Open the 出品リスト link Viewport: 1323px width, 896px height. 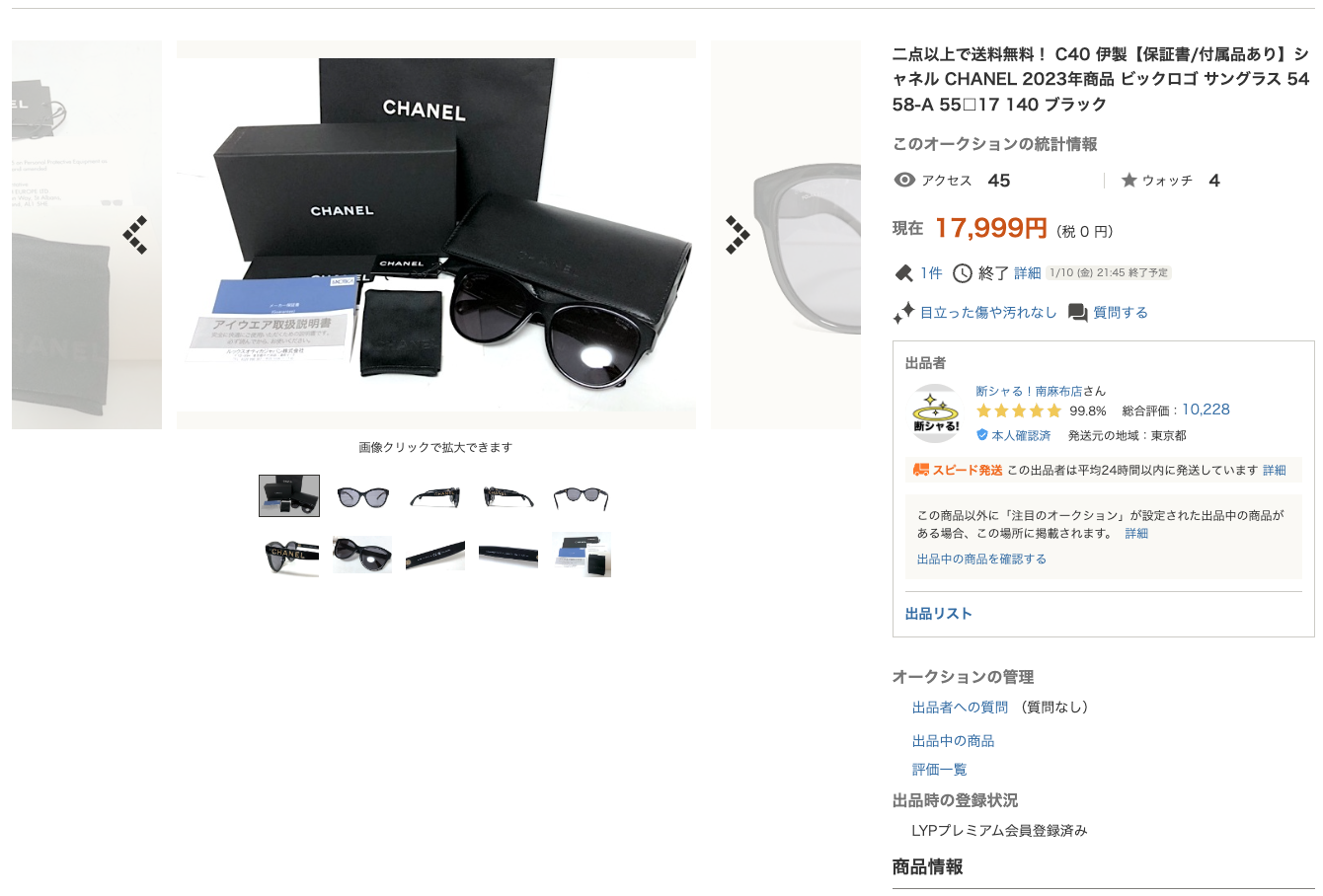point(939,614)
